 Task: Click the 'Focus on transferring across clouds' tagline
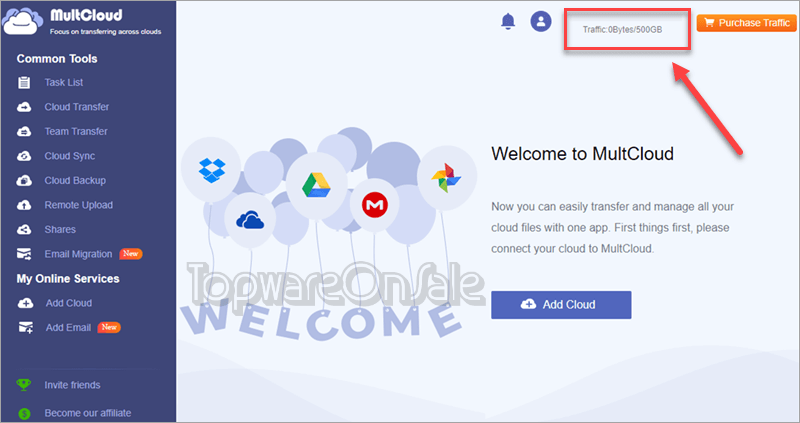[x=106, y=32]
